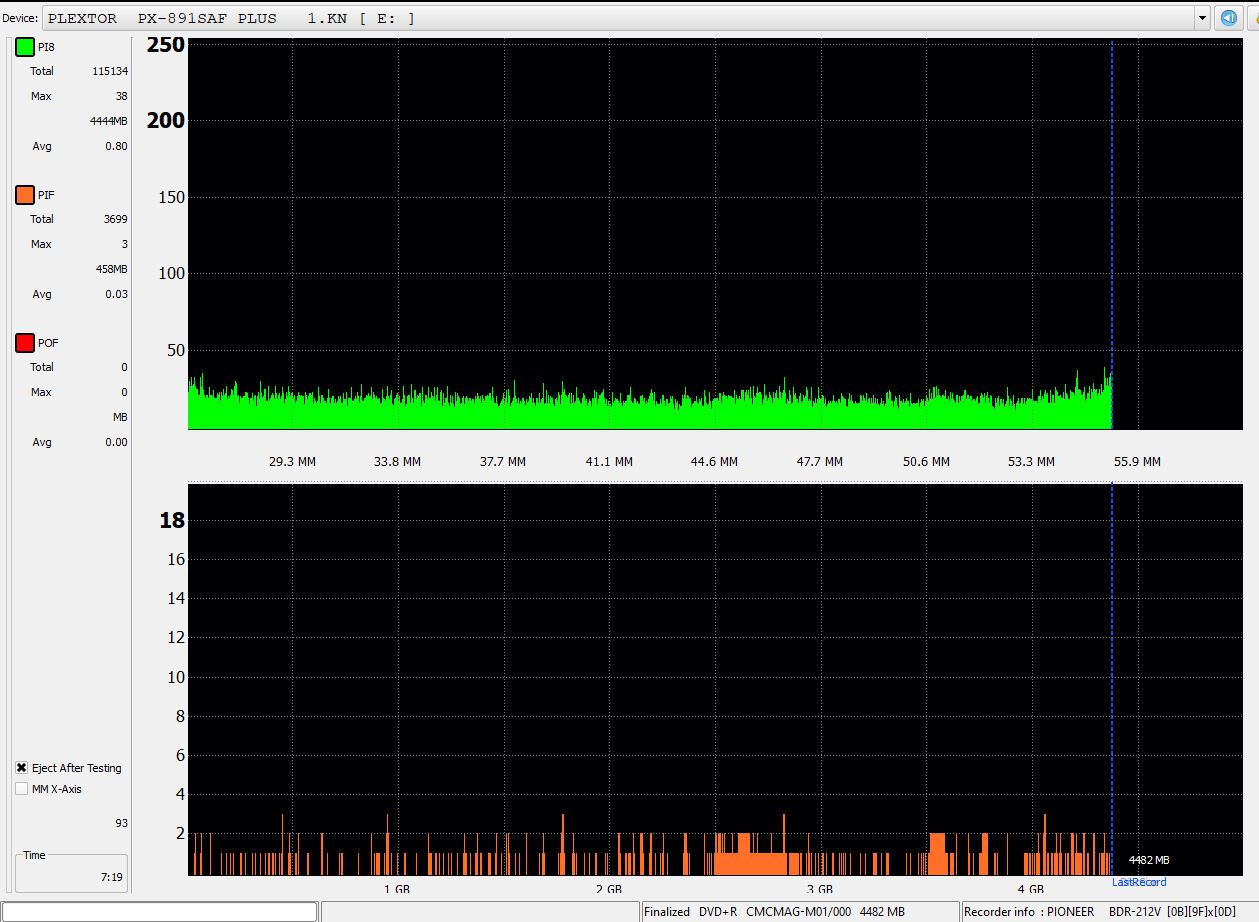
Task: Click the blue rewind icon beside the device selector
Action: [1228, 18]
